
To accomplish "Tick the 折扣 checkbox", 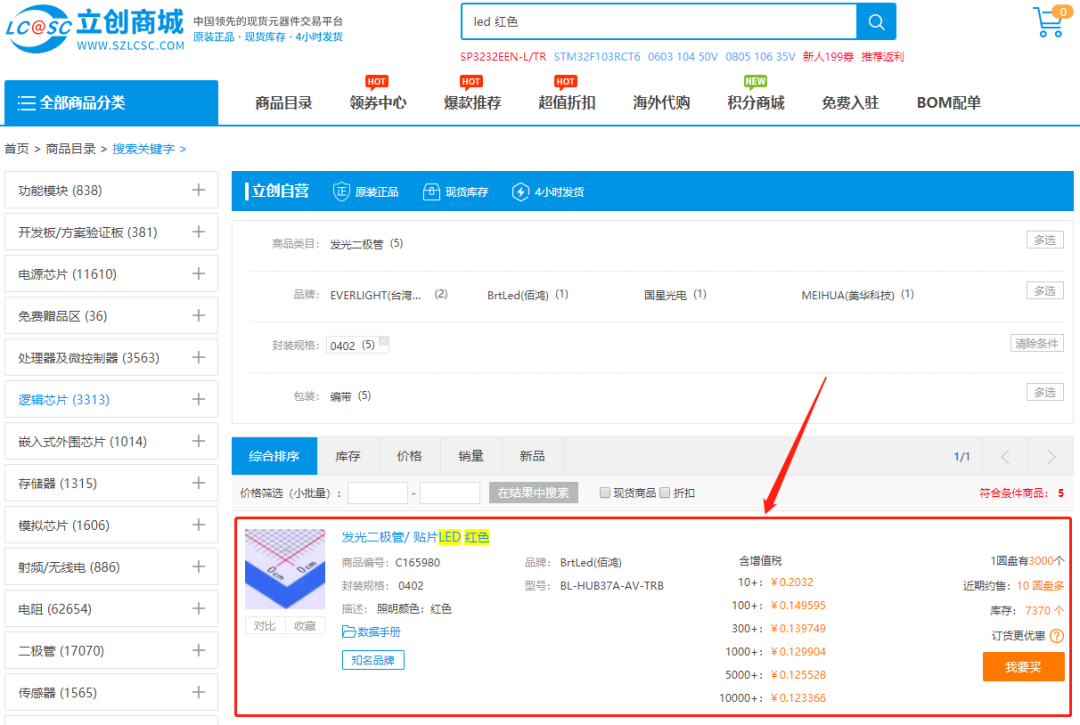I will tap(664, 492).
